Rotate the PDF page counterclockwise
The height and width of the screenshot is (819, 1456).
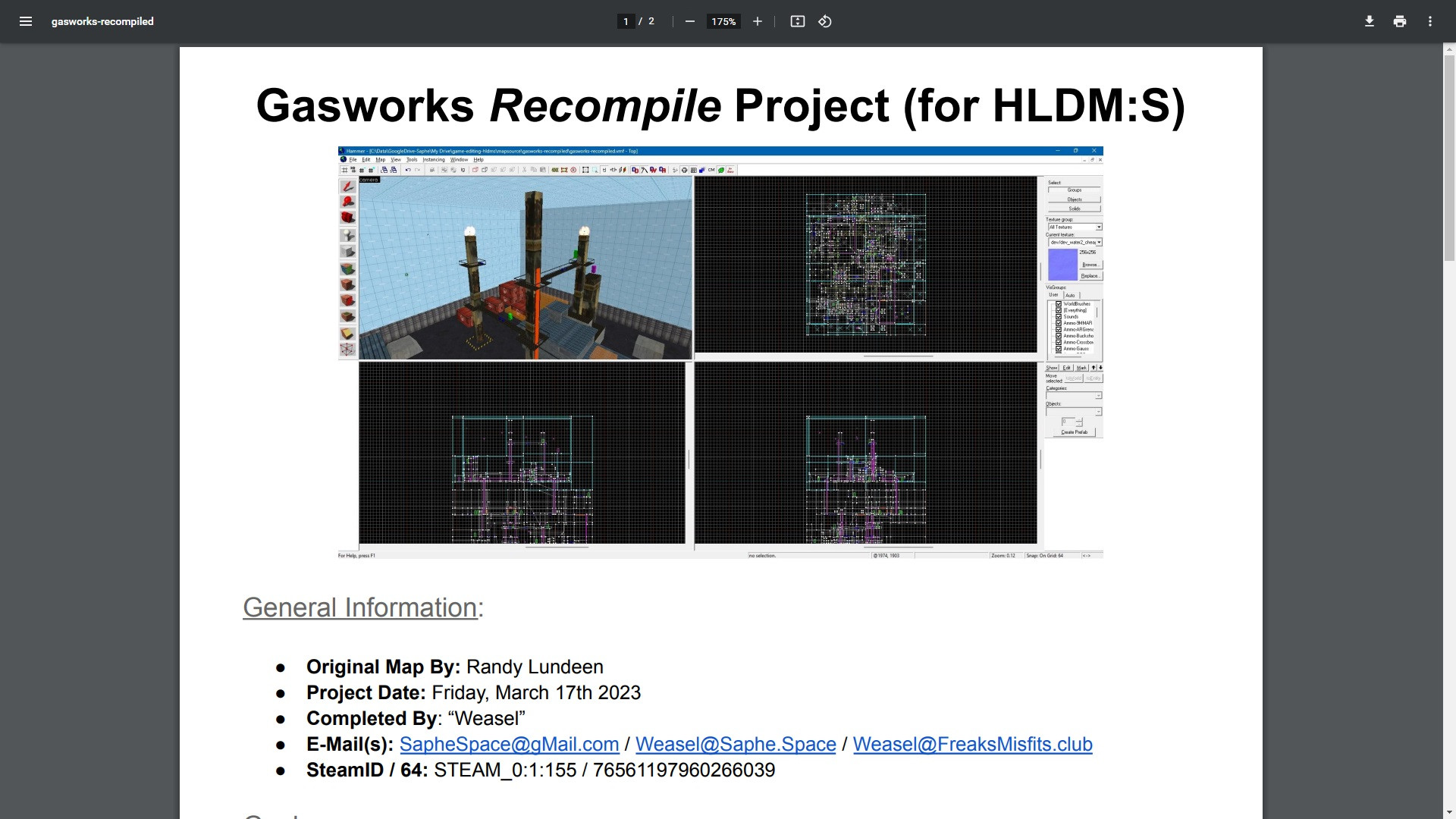coord(825,21)
